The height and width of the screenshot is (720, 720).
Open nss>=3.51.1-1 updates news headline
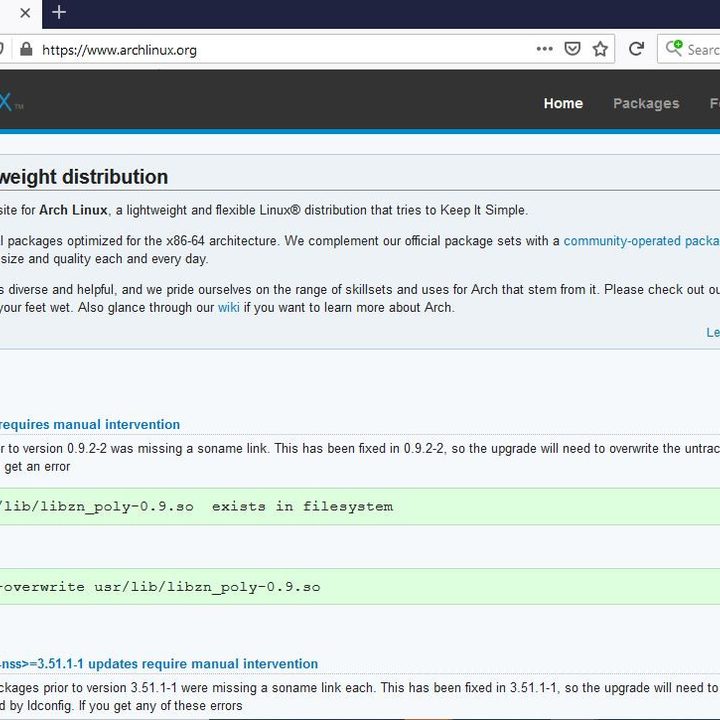pos(159,664)
